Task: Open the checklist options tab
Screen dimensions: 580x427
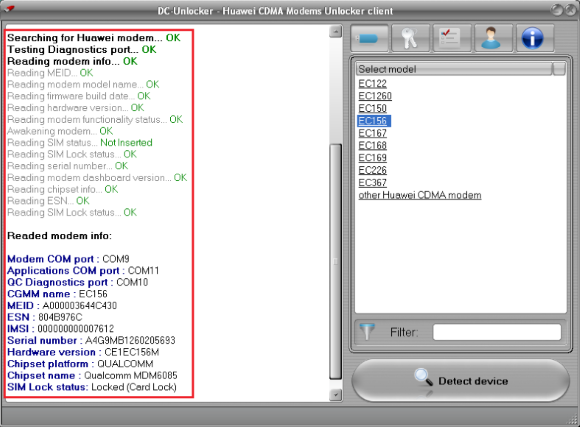Action: pos(452,38)
